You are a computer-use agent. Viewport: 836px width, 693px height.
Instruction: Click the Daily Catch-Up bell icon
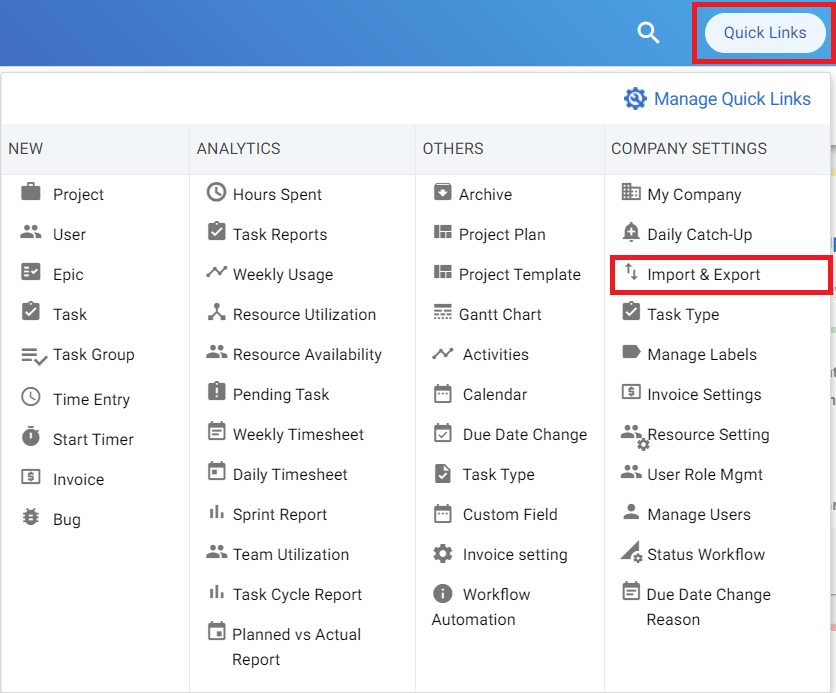(631, 232)
